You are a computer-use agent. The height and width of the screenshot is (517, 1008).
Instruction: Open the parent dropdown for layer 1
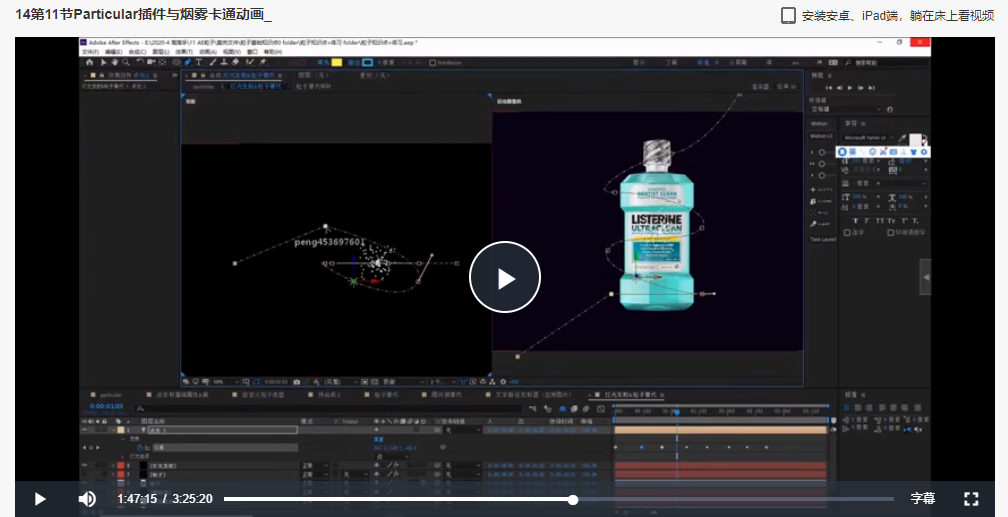[462, 430]
